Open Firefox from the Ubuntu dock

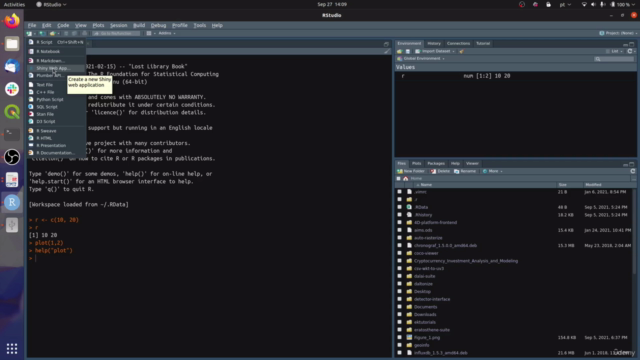coord(12,20)
